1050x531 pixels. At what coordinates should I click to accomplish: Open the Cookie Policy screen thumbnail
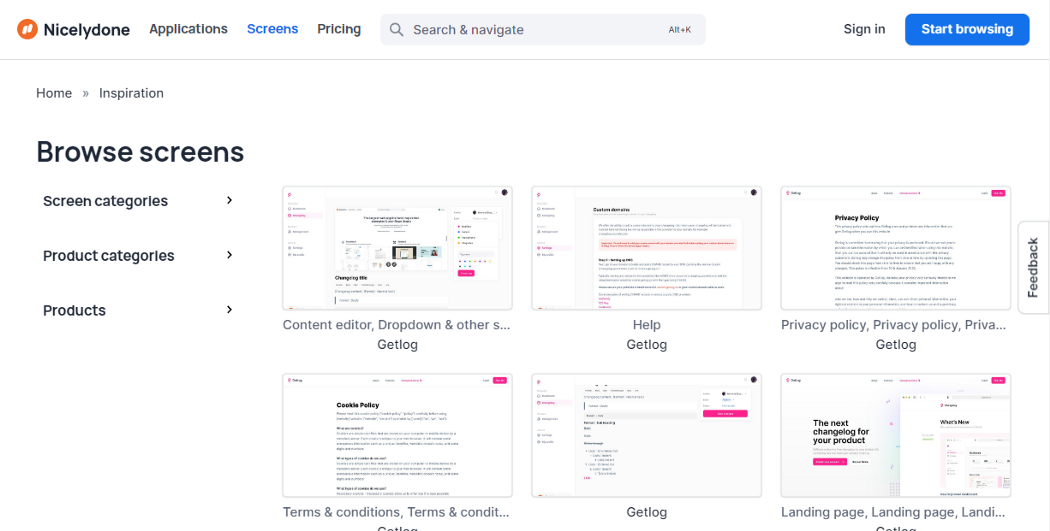tap(398, 435)
